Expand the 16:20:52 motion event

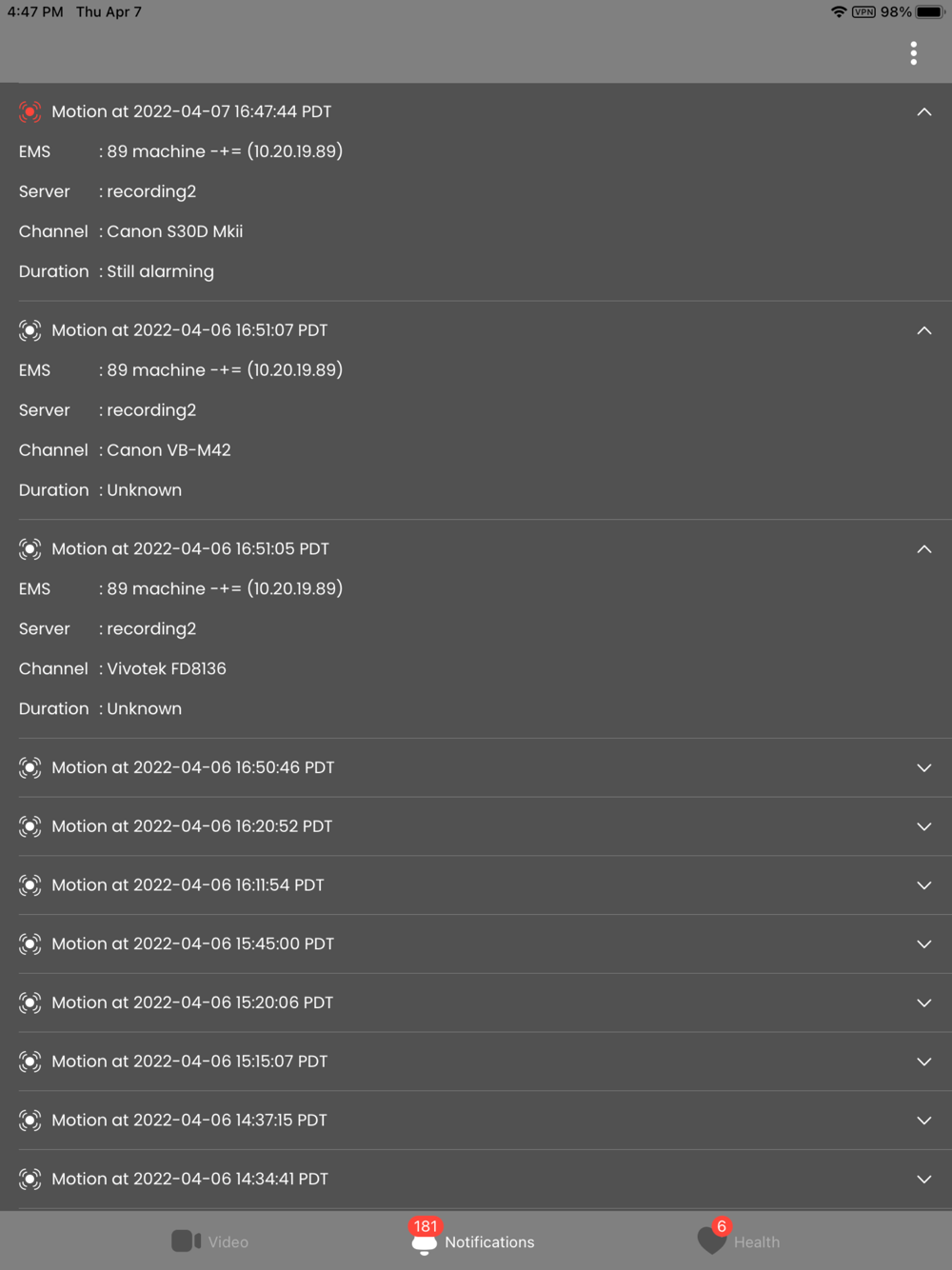[923, 827]
